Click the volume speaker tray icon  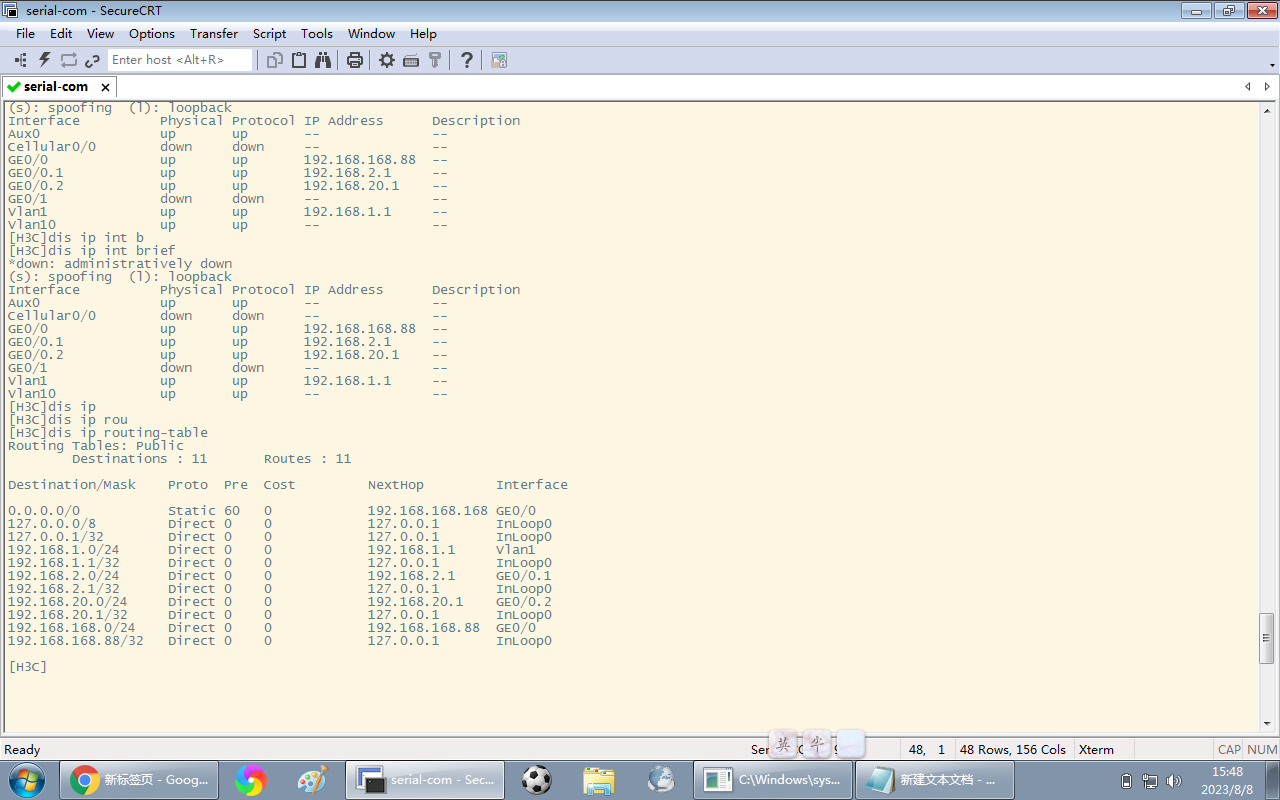(x=1174, y=781)
